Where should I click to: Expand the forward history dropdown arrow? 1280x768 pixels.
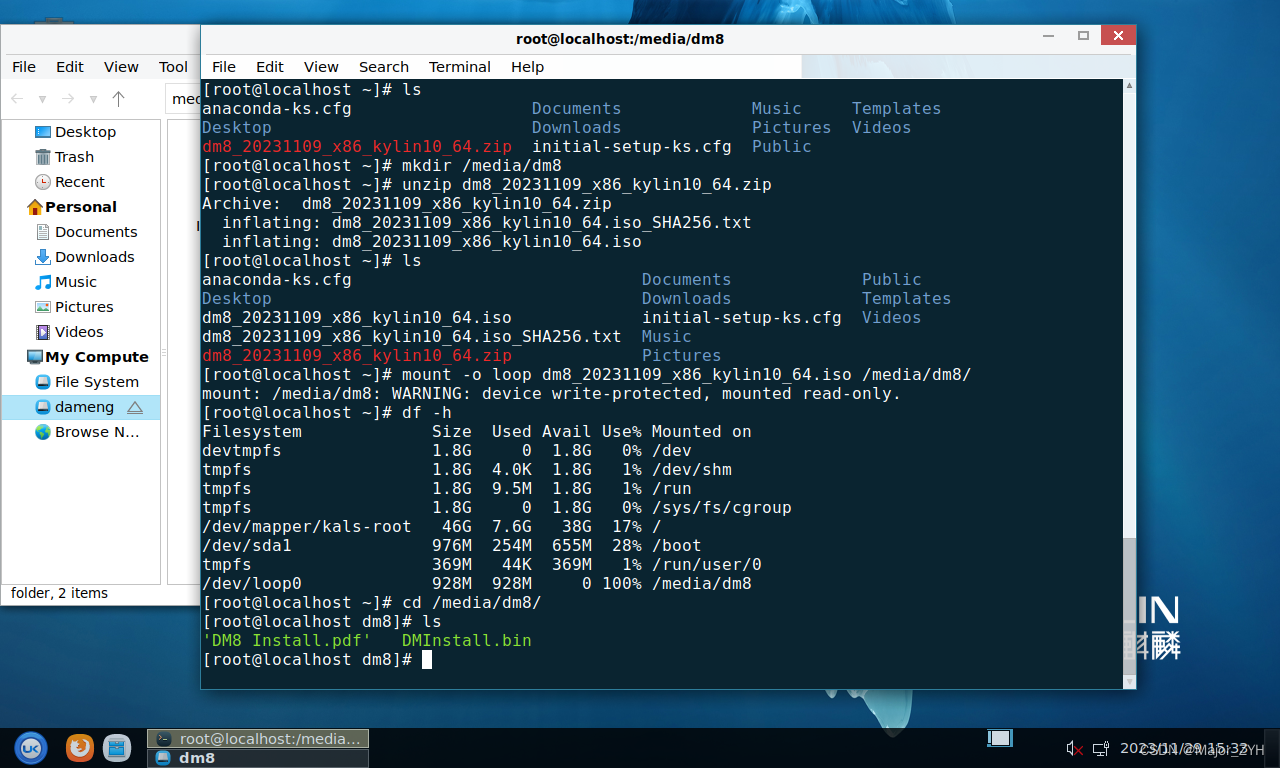[93, 99]
